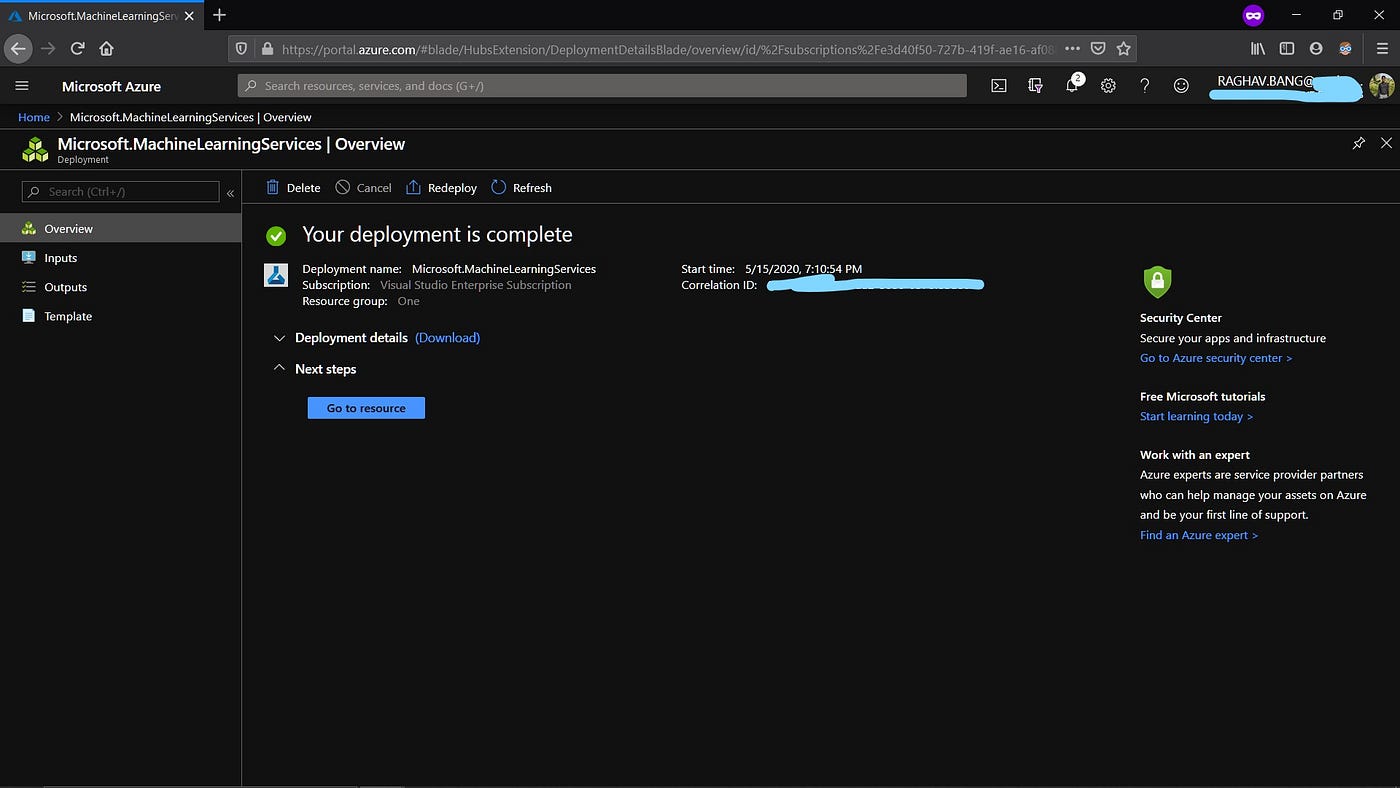
Task: Open the notifications bell
Action: click(1072, 85)
